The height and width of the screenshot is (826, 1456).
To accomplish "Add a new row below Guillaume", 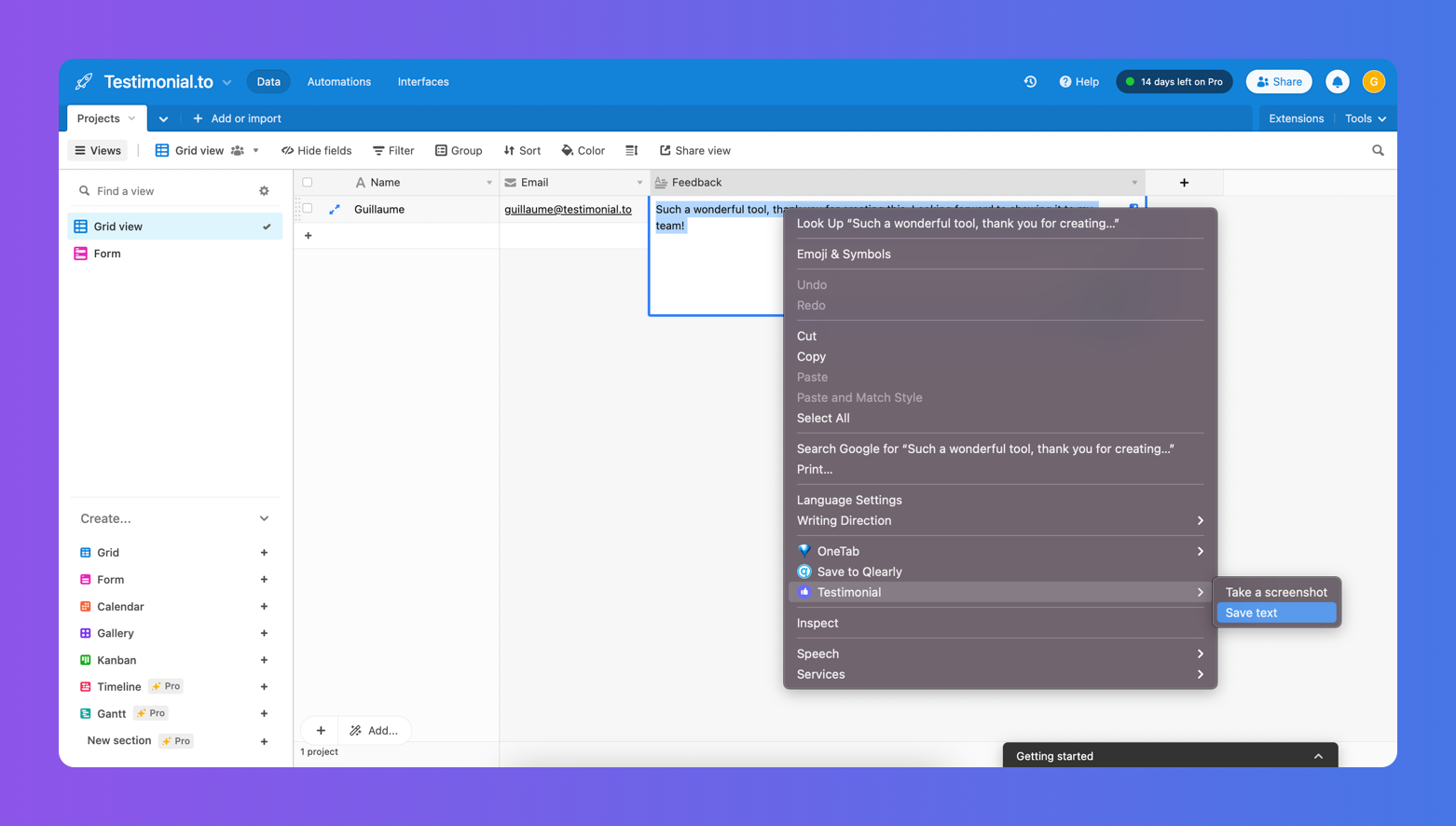I will pos(309,236).
